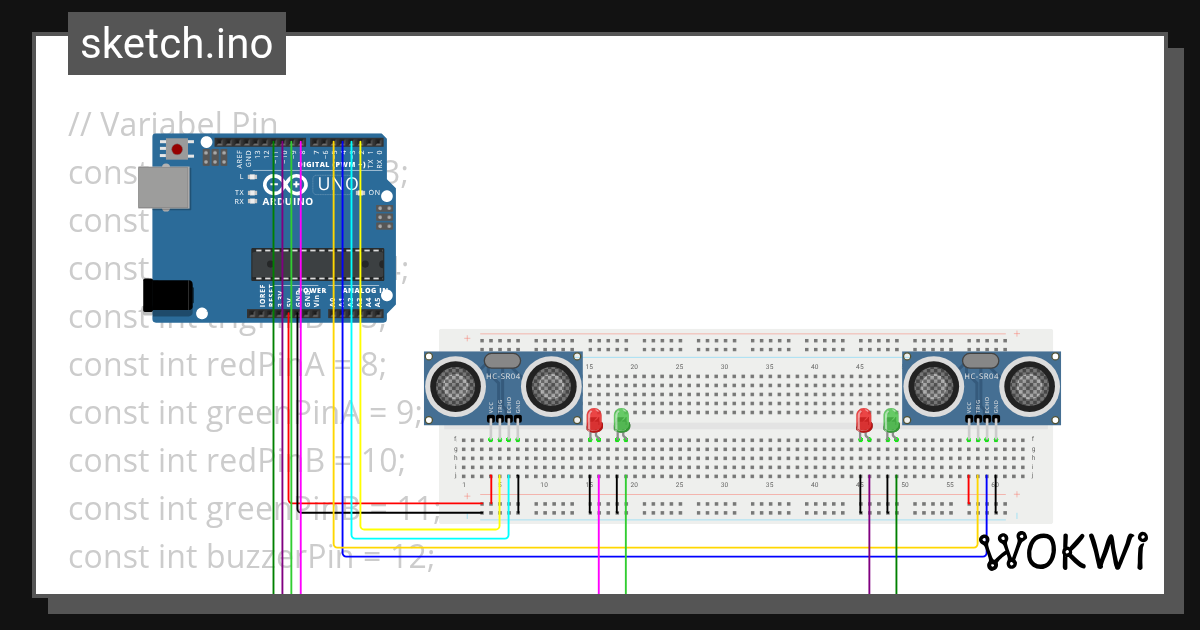1200x630 pixels.
Task: Click the RX indicator LED
Action: tap(252, 202)
